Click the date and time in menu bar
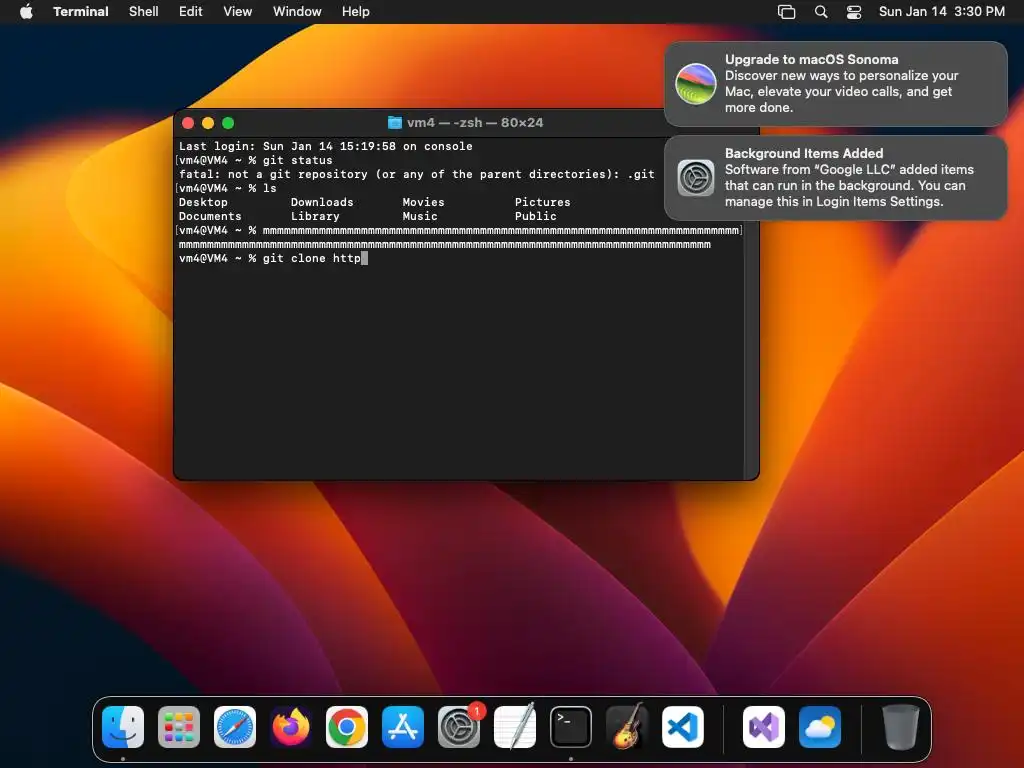1024x768 pixels. 942,12
